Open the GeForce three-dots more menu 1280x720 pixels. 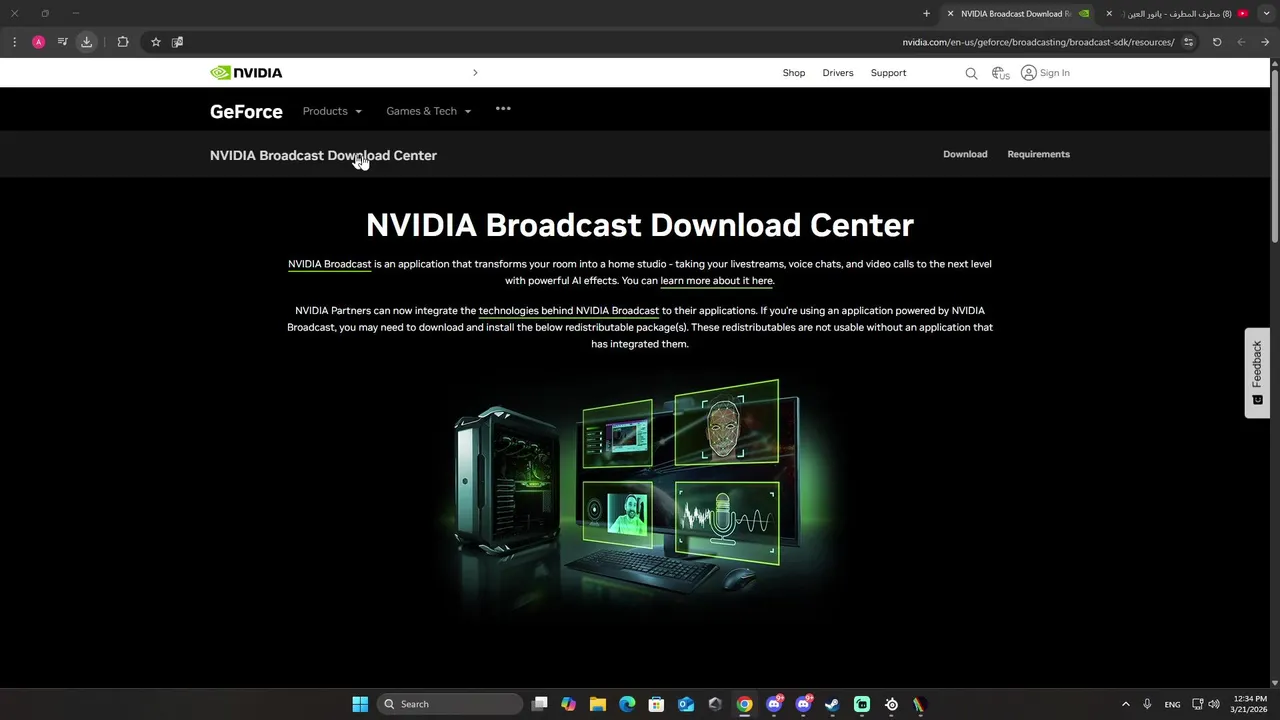[503, 109]
